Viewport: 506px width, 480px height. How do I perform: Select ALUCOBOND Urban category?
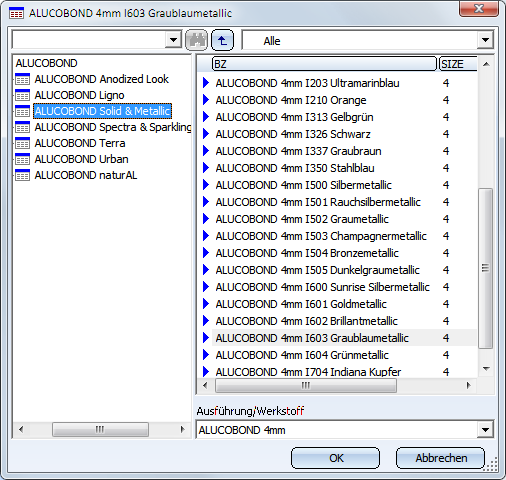coord(81,159)
